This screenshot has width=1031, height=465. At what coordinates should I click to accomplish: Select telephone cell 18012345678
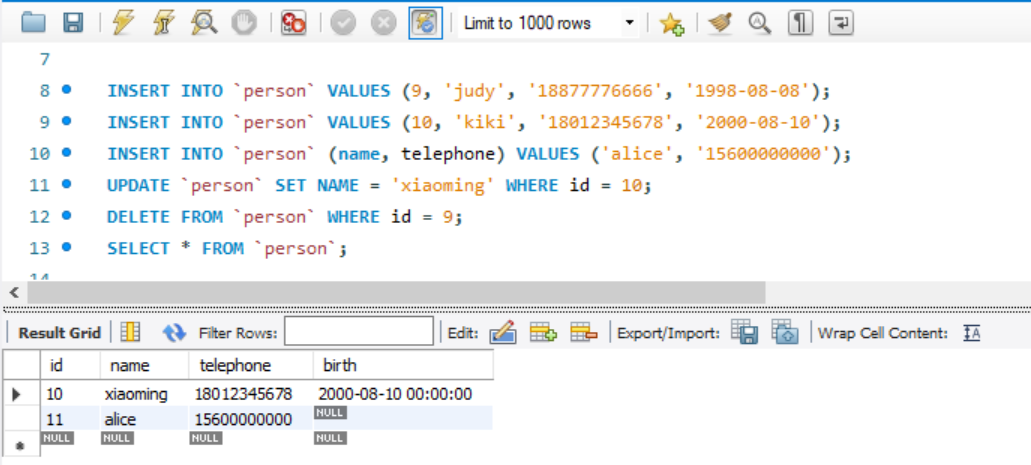point(251,394)
